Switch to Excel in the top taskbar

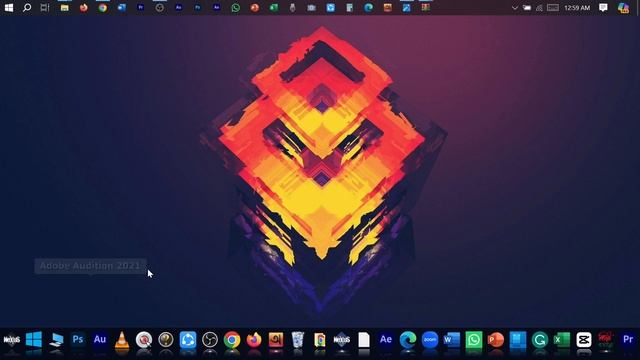tap(273, 7)
